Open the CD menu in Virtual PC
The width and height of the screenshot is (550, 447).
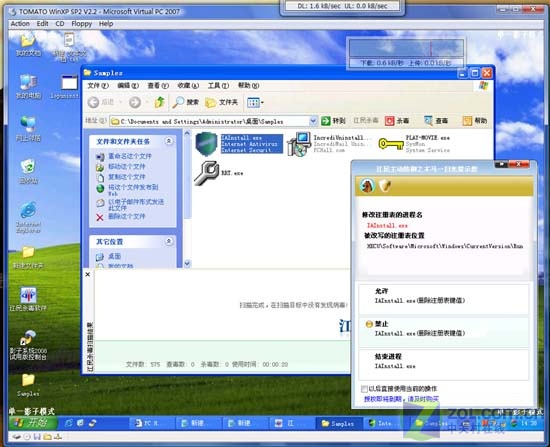[x=60, y=24]
